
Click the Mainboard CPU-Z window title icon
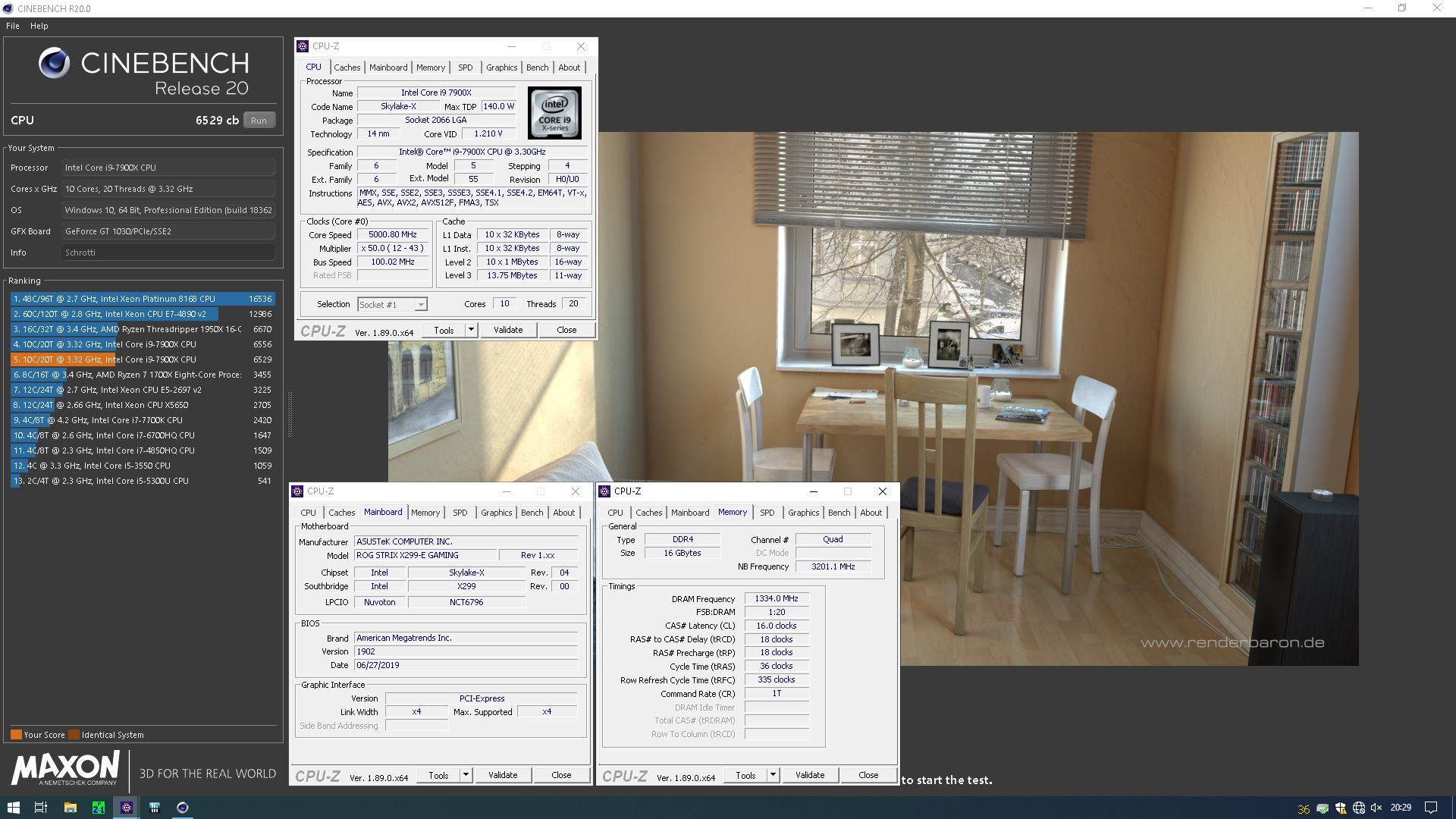coord(298,491)
